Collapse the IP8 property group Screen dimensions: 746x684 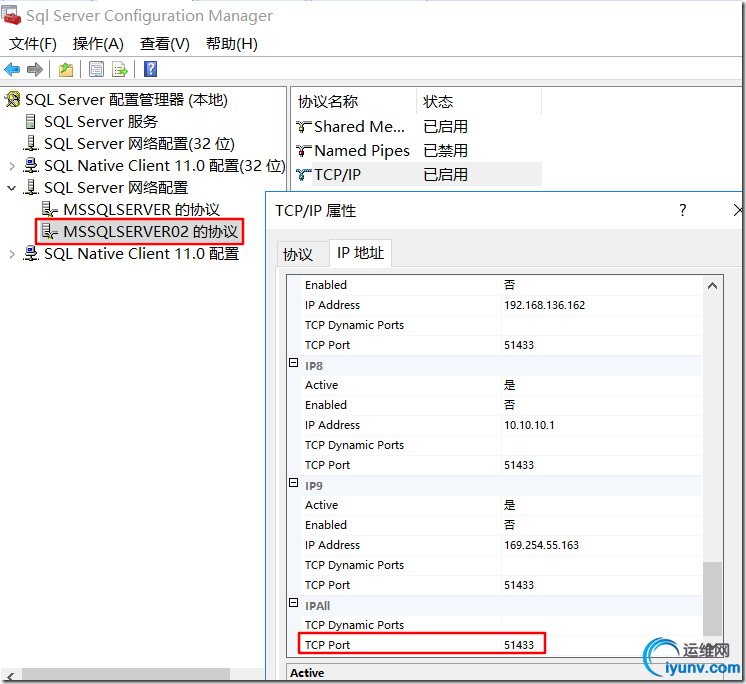point(294,362)
